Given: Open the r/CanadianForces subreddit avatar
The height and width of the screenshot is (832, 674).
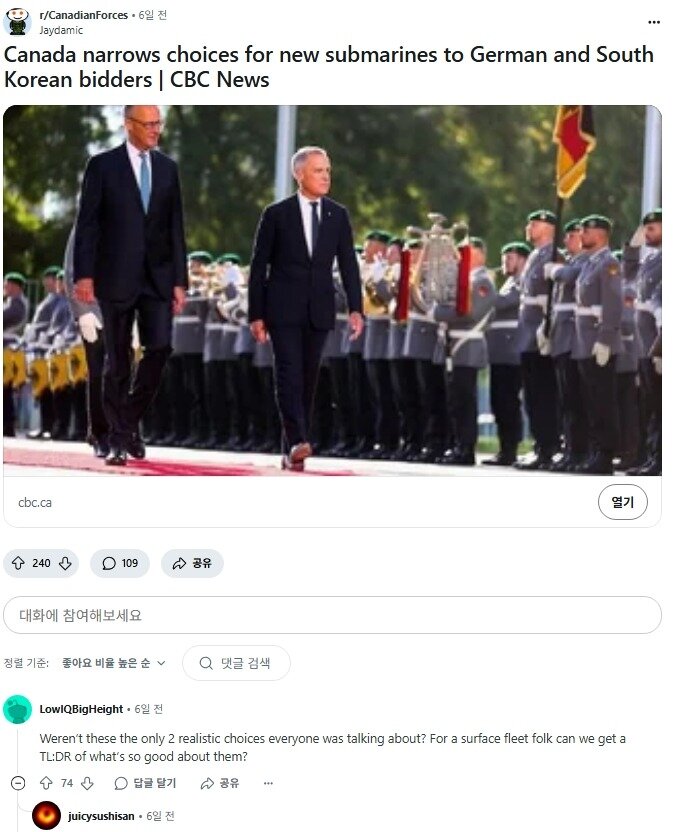Looking at the screenshot, I should coord(18,22).
